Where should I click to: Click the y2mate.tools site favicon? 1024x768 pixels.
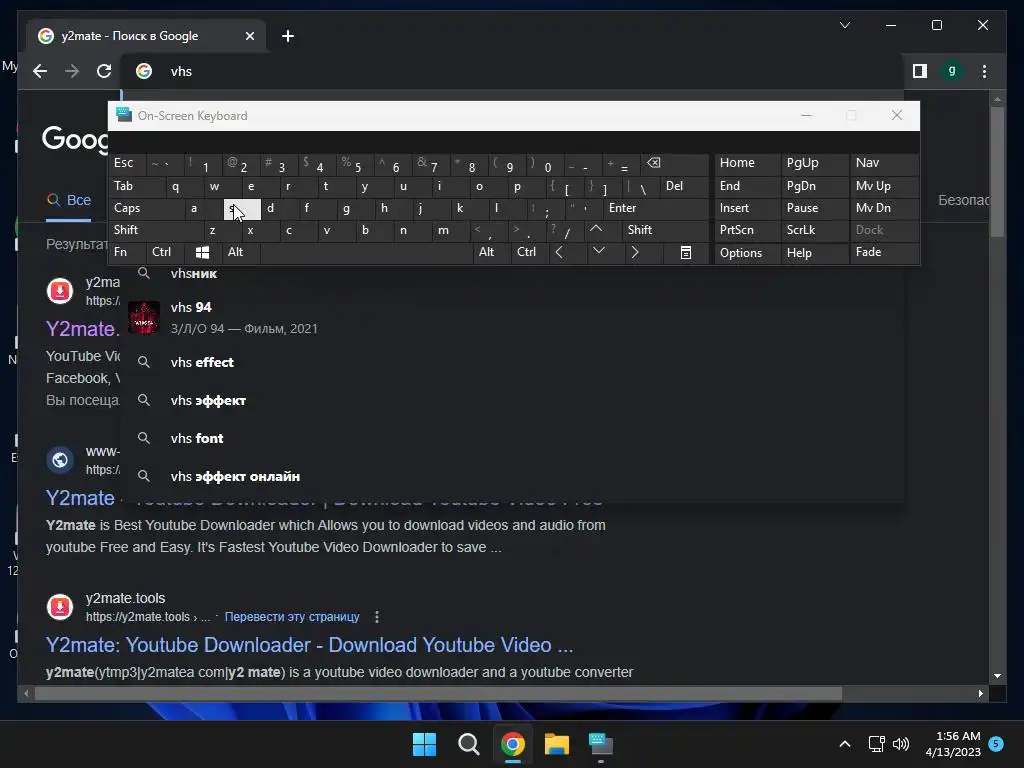[59, 607]
